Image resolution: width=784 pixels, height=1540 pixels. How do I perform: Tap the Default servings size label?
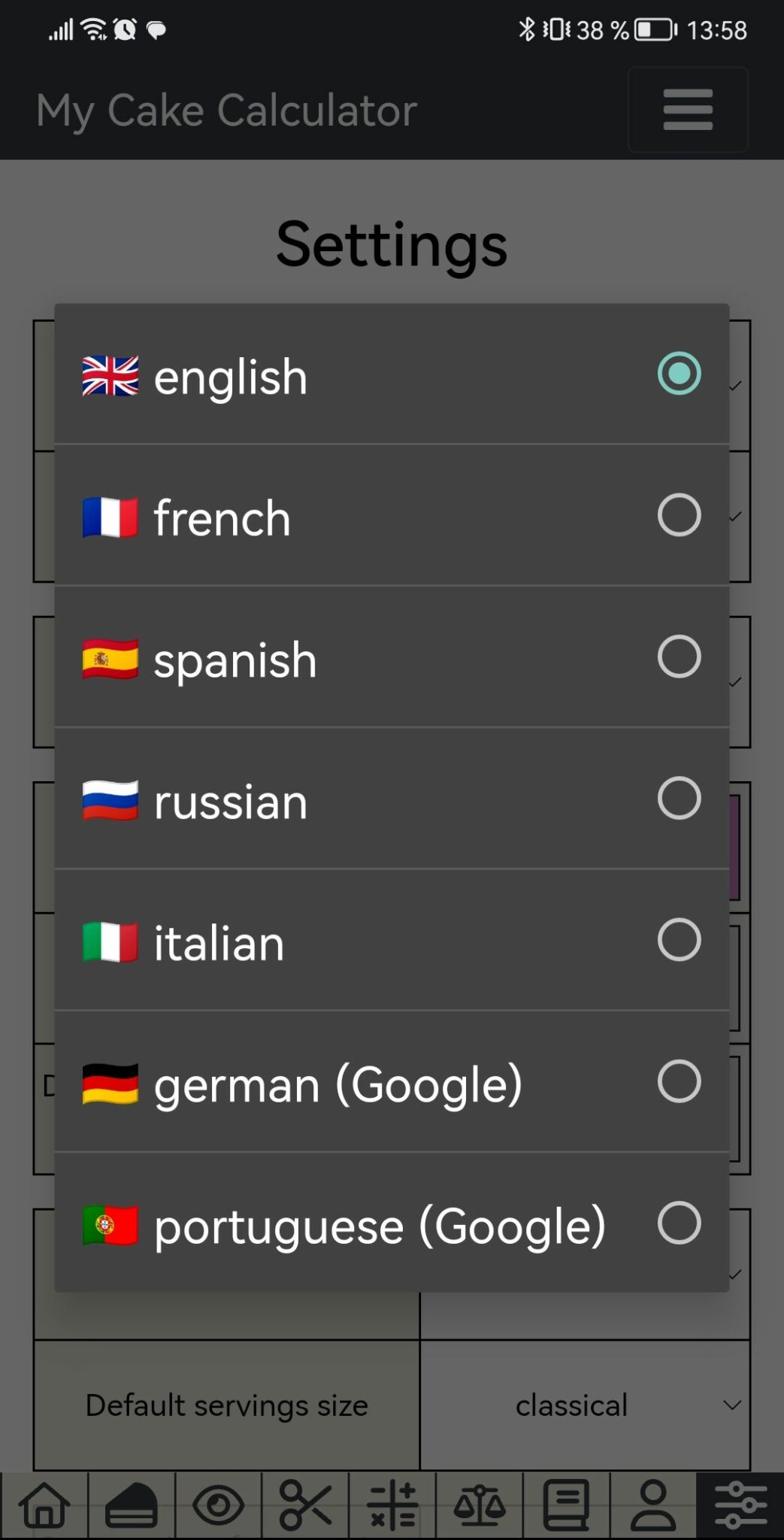click(x=226, y=1405)
